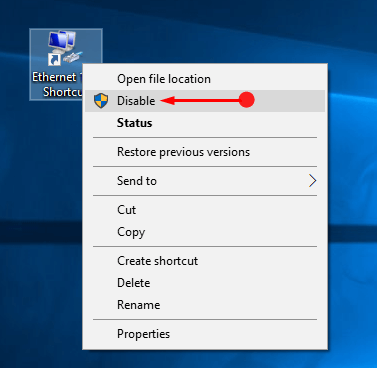Choose Rename in the context menu

click(205, 305)
